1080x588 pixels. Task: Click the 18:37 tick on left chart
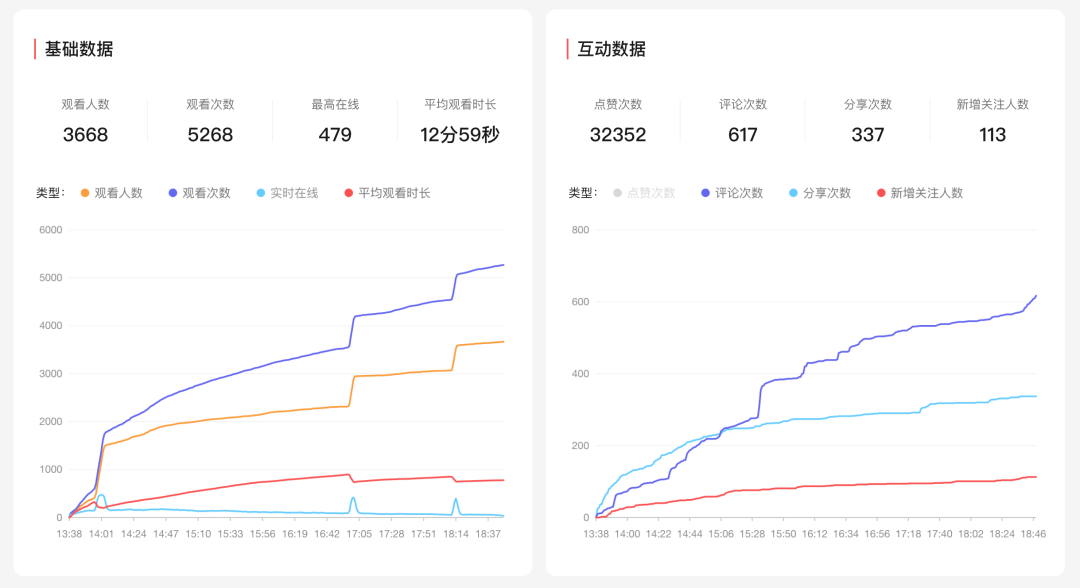tap(488, 534)
